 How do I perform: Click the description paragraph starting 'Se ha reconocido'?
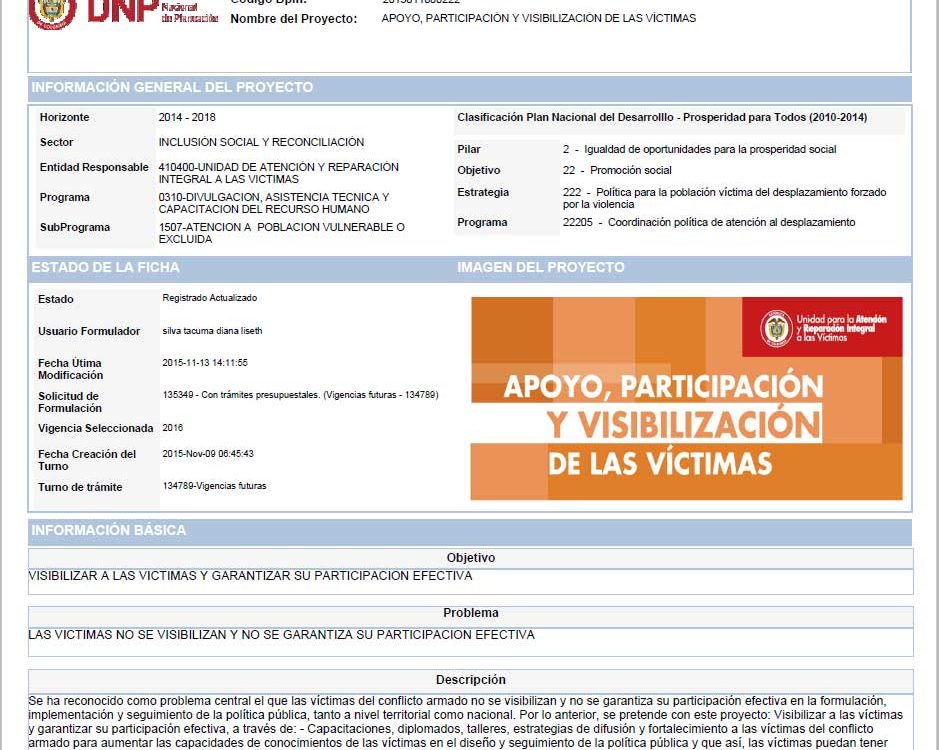point(466,722)
